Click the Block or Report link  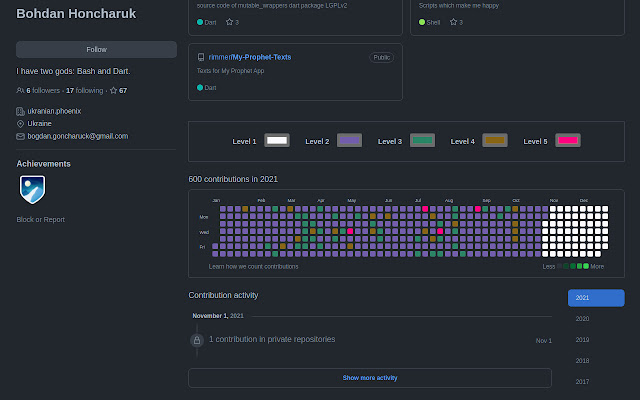coord(41,219)
